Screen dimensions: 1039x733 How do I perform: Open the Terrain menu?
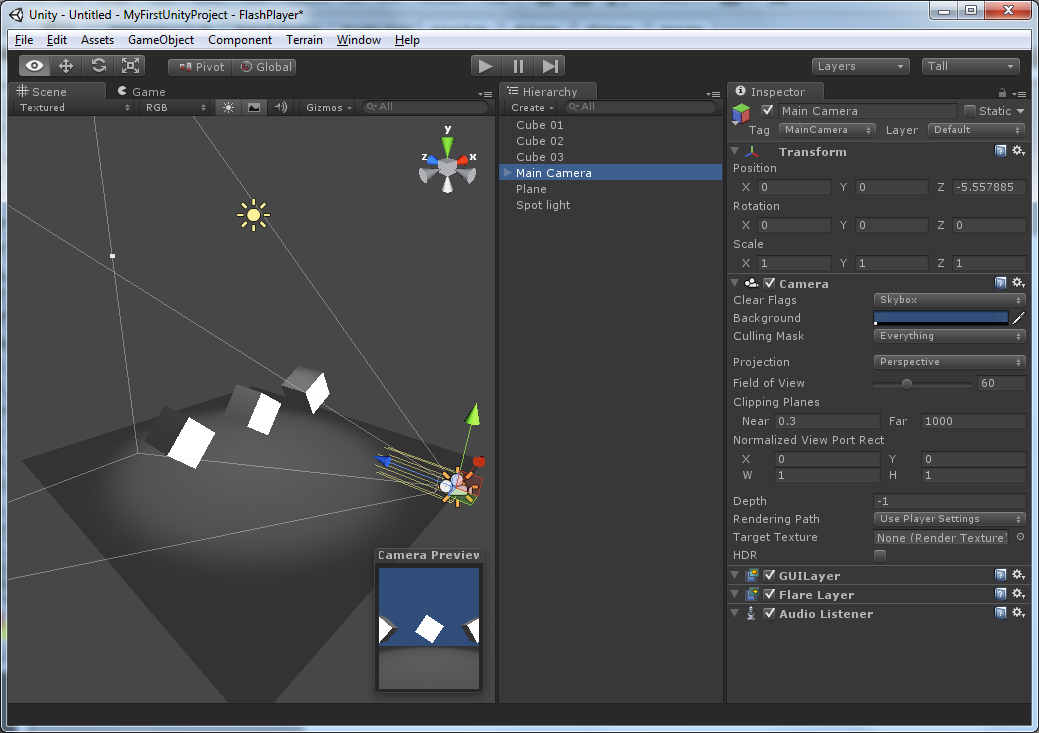click(304, 40)
